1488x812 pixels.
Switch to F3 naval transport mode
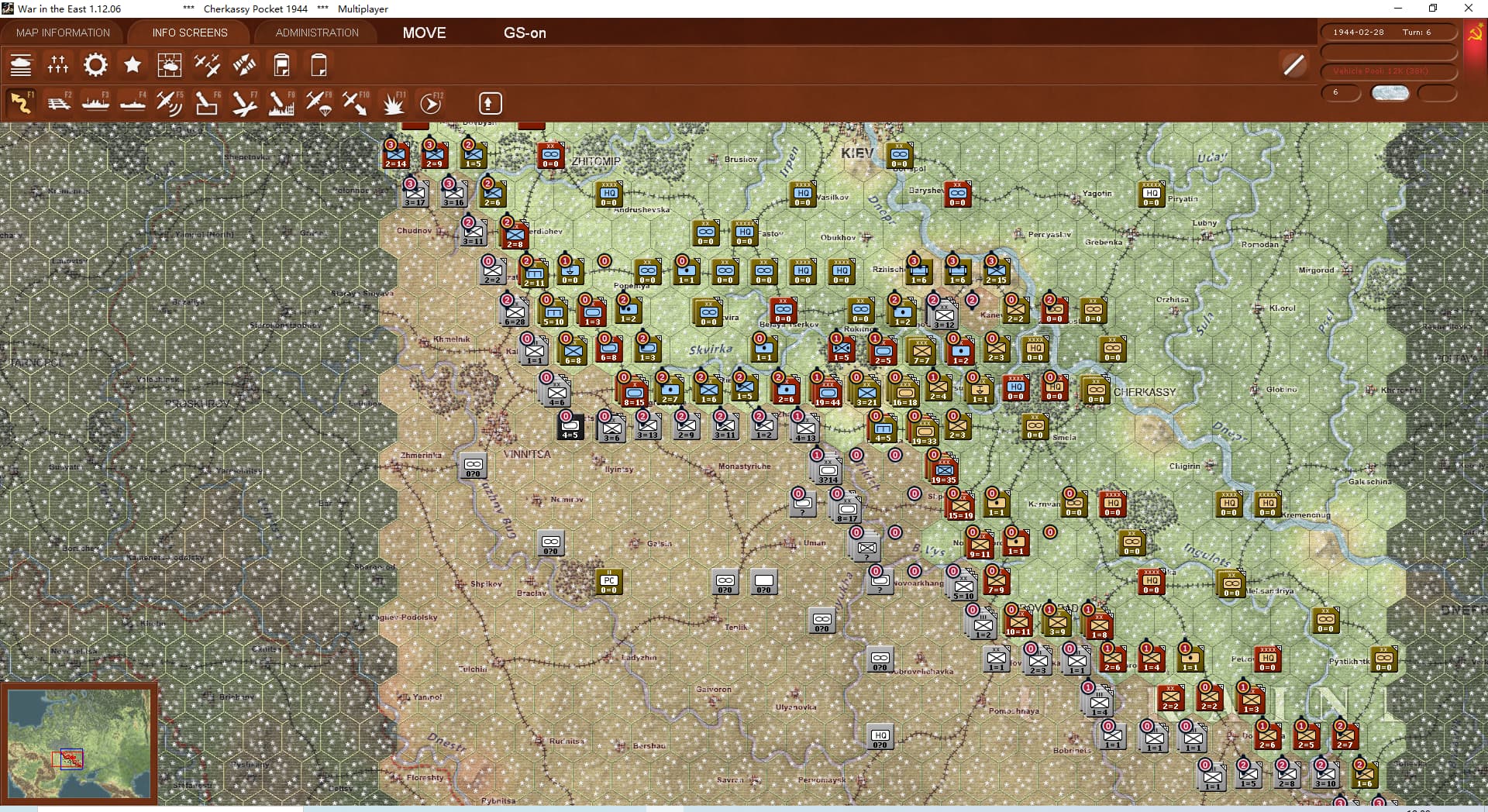[95, 103]
